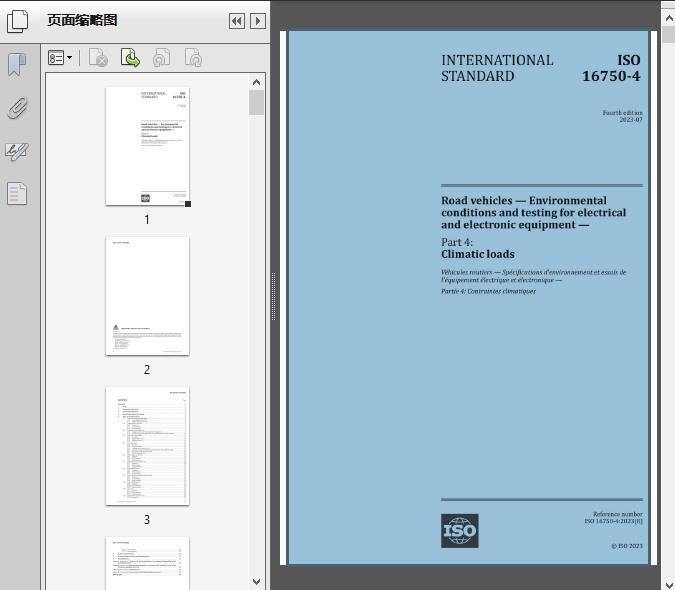Click the delete pages icon

coord(98,58)
